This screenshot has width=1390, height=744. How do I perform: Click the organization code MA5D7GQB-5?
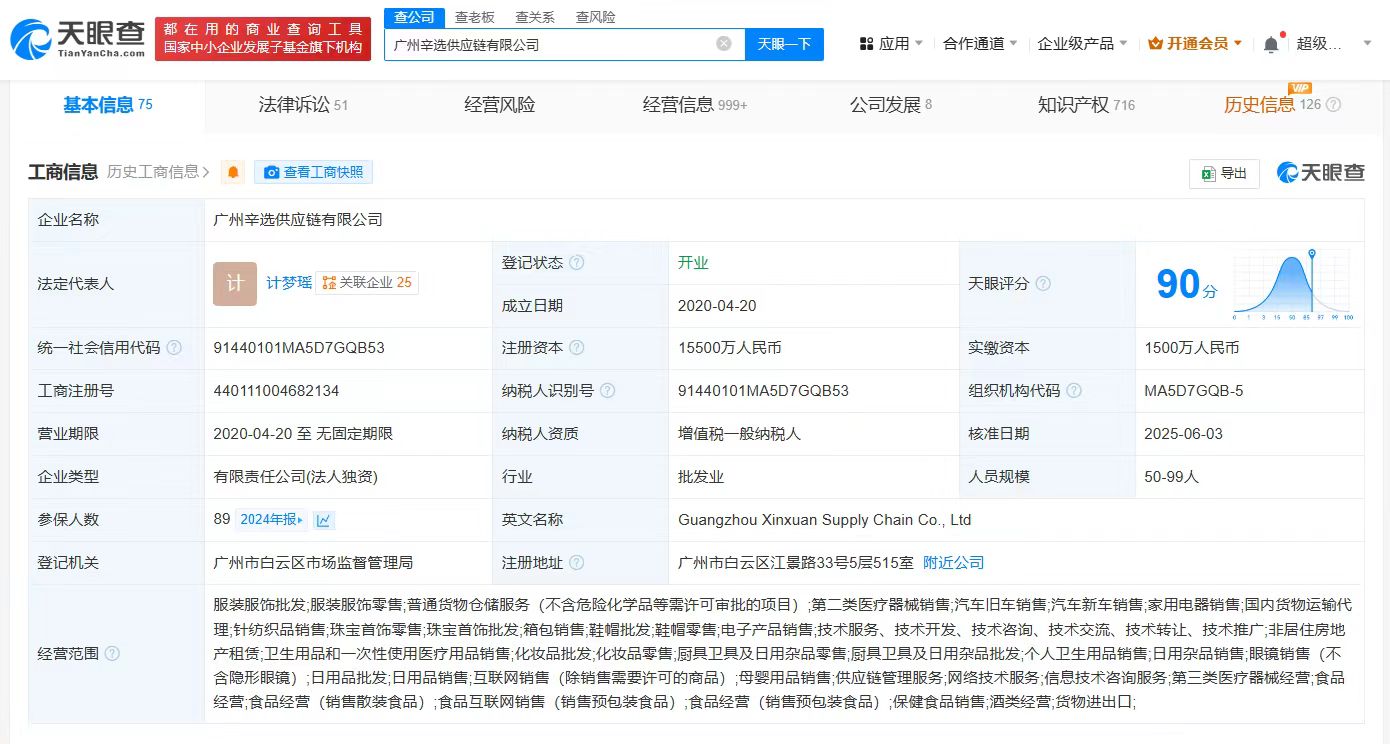1194,391
